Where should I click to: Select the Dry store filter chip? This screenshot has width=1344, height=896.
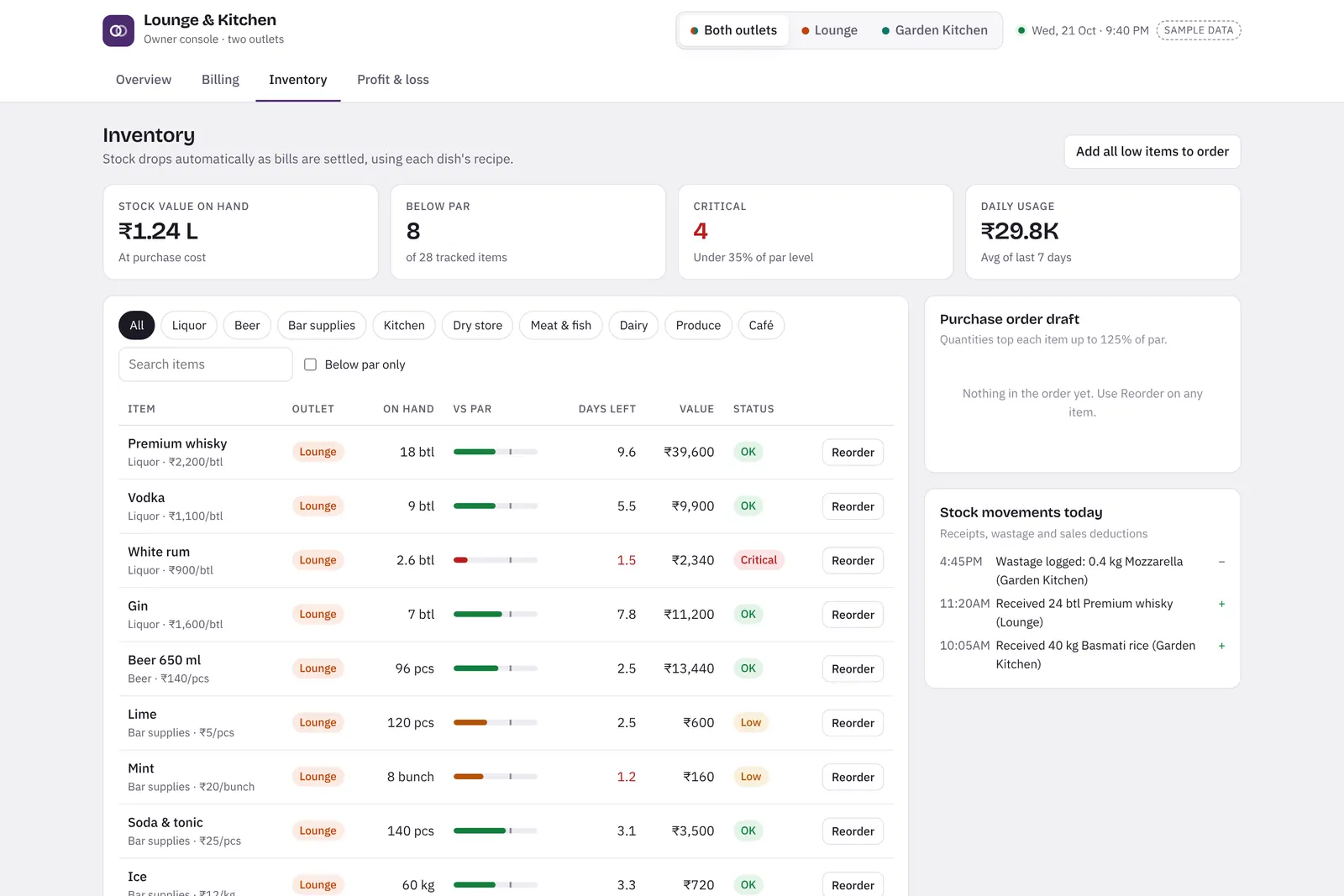(x=477, y=326)
